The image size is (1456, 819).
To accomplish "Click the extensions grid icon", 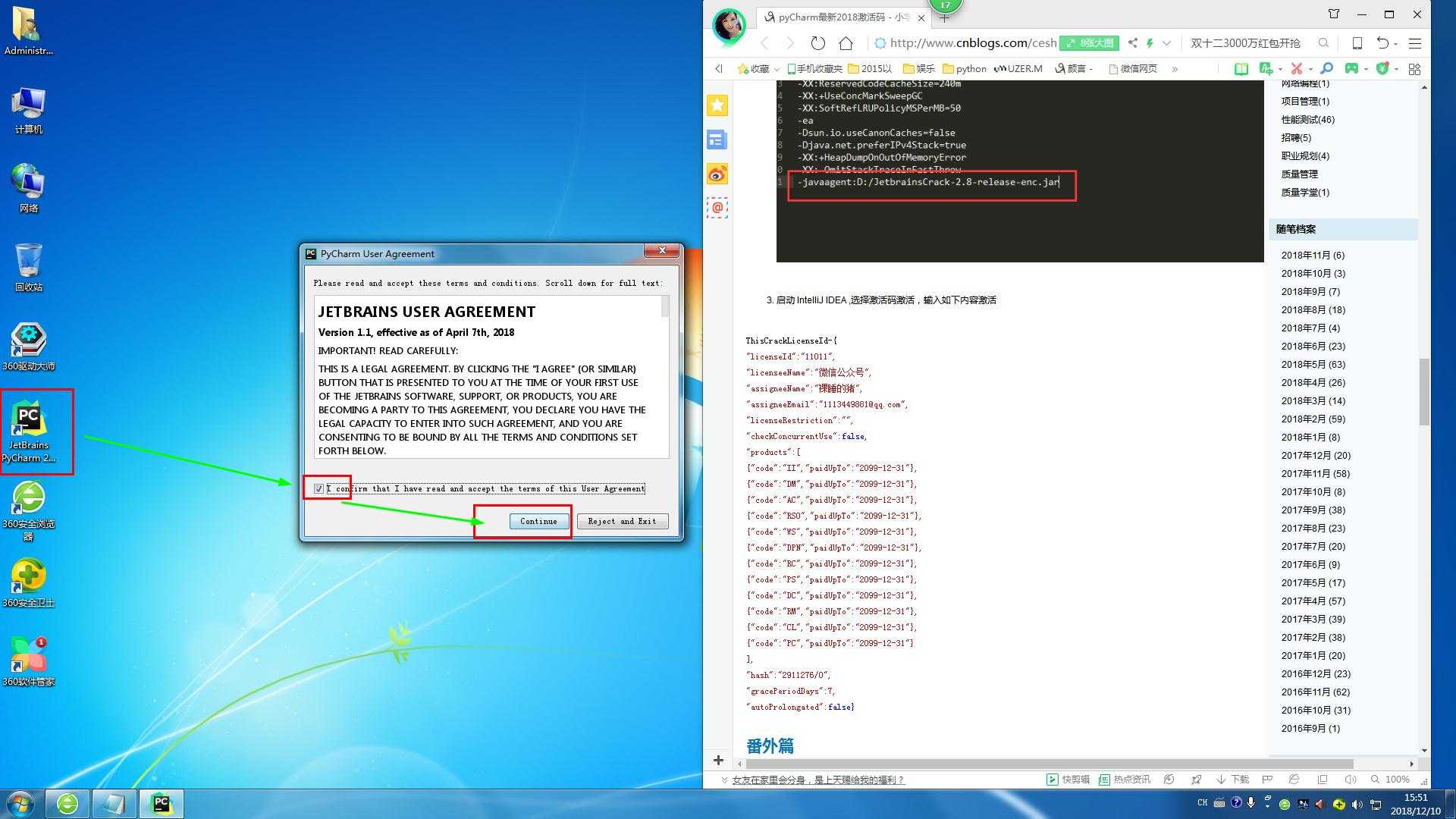I will point(1414,69).
